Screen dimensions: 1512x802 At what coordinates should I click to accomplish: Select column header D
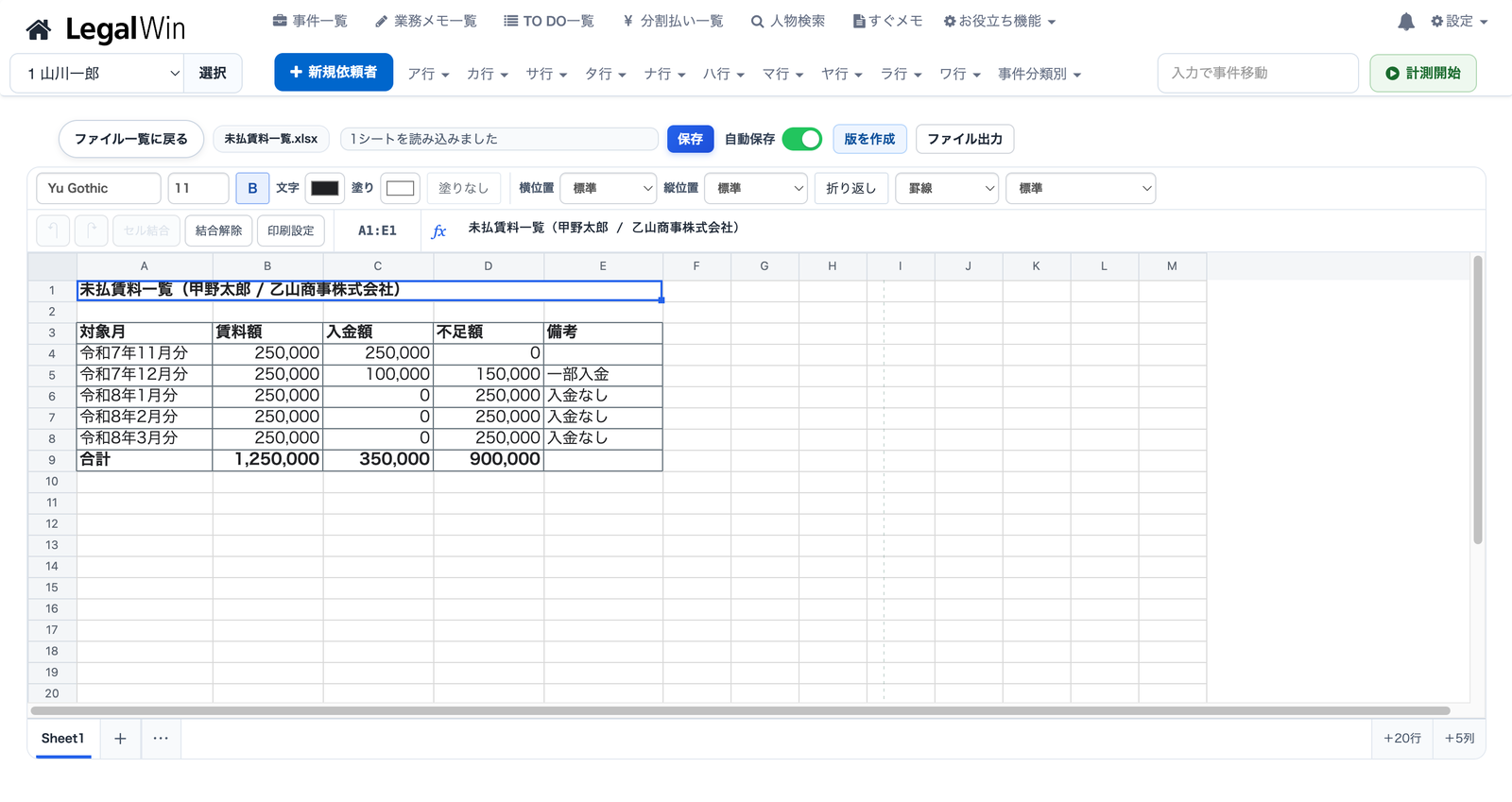click(489, 266)
